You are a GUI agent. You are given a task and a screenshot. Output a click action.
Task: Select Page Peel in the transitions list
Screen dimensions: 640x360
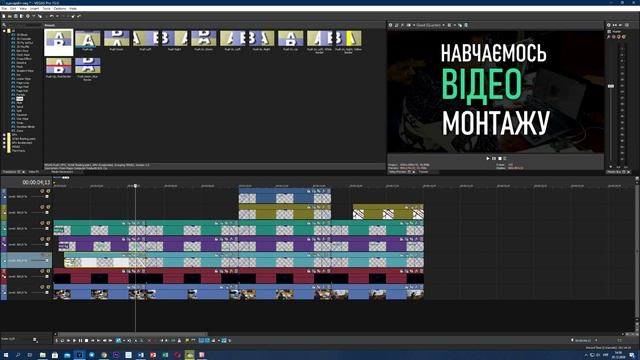coord(22,87)
